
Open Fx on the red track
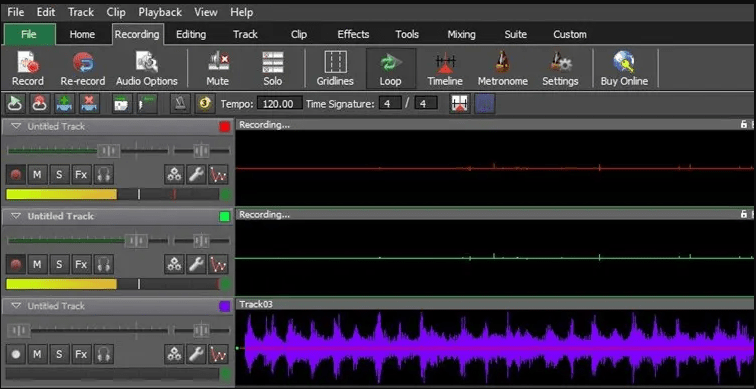81,174
